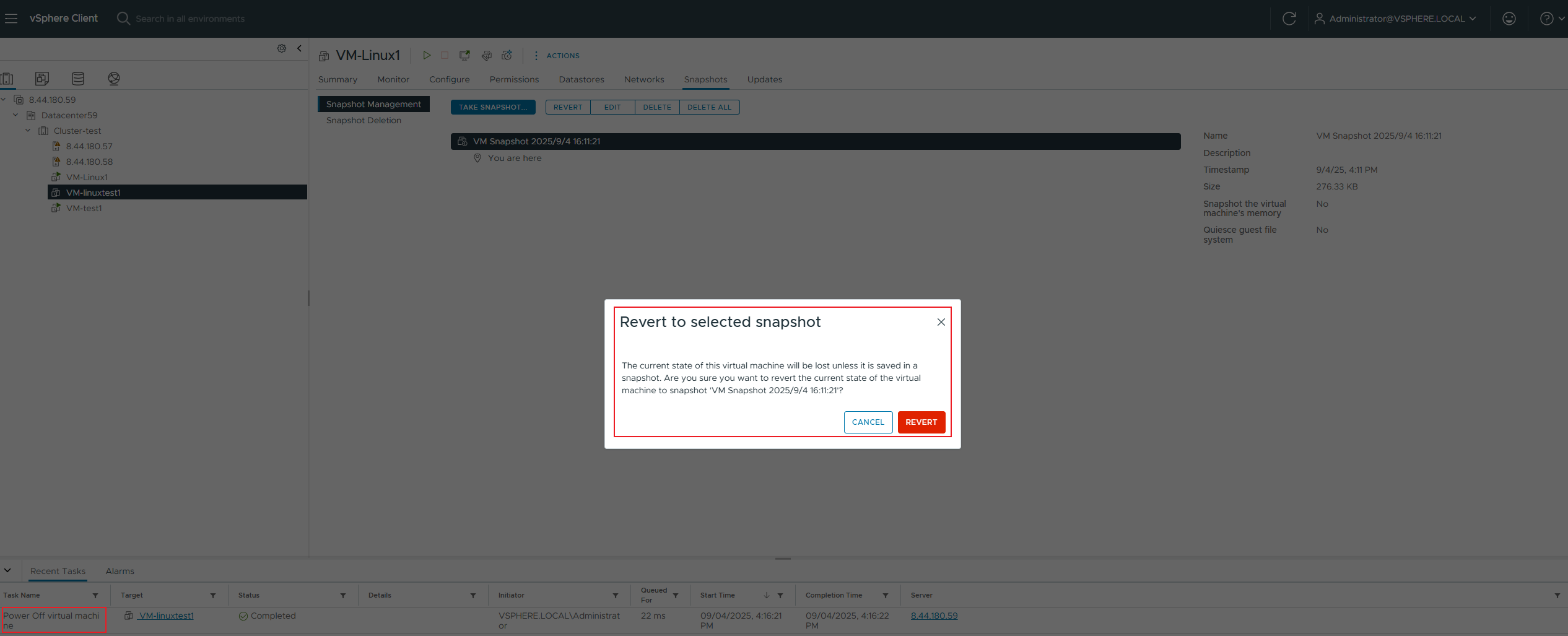Filter the Queued For column
The width and height of the screenshot is (1568, 636).
click(676, 596)
